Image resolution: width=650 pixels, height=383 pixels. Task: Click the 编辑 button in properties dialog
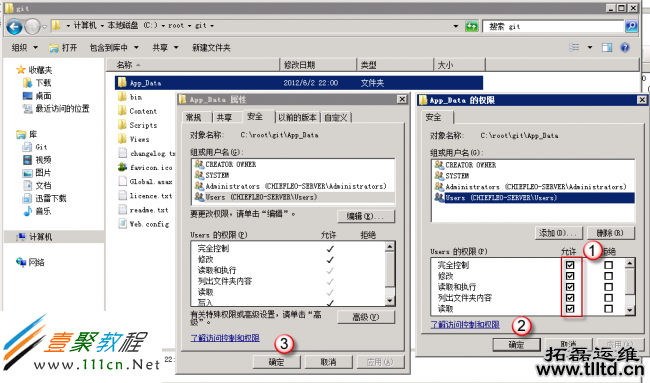(x=365, y=216)
